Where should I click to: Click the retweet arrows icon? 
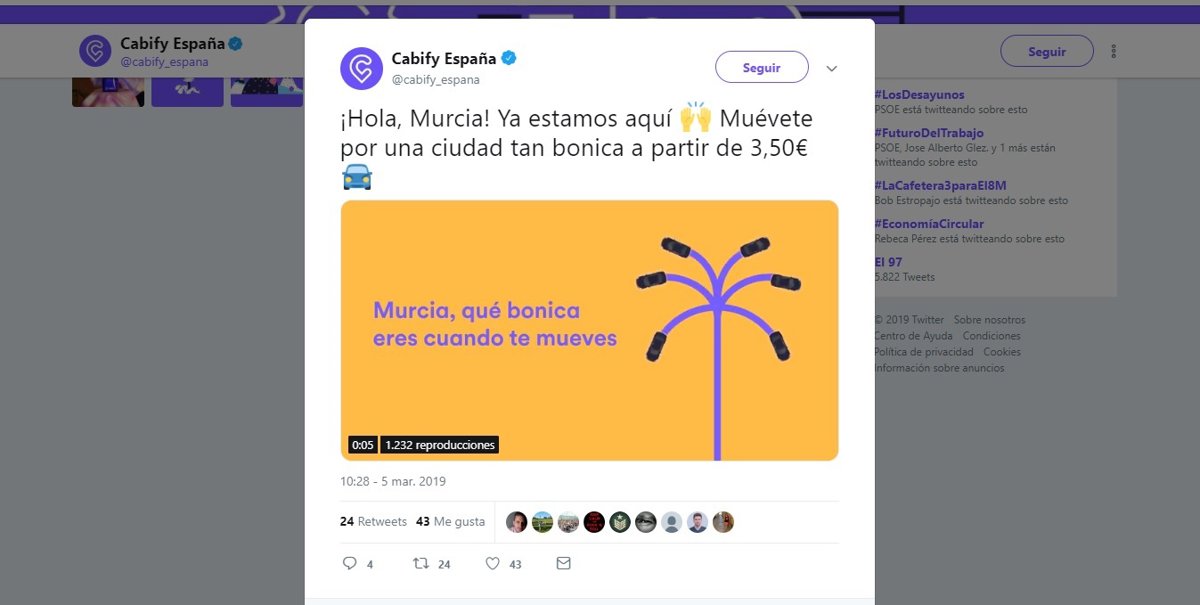pyautogui.click(x=421, y=564)
